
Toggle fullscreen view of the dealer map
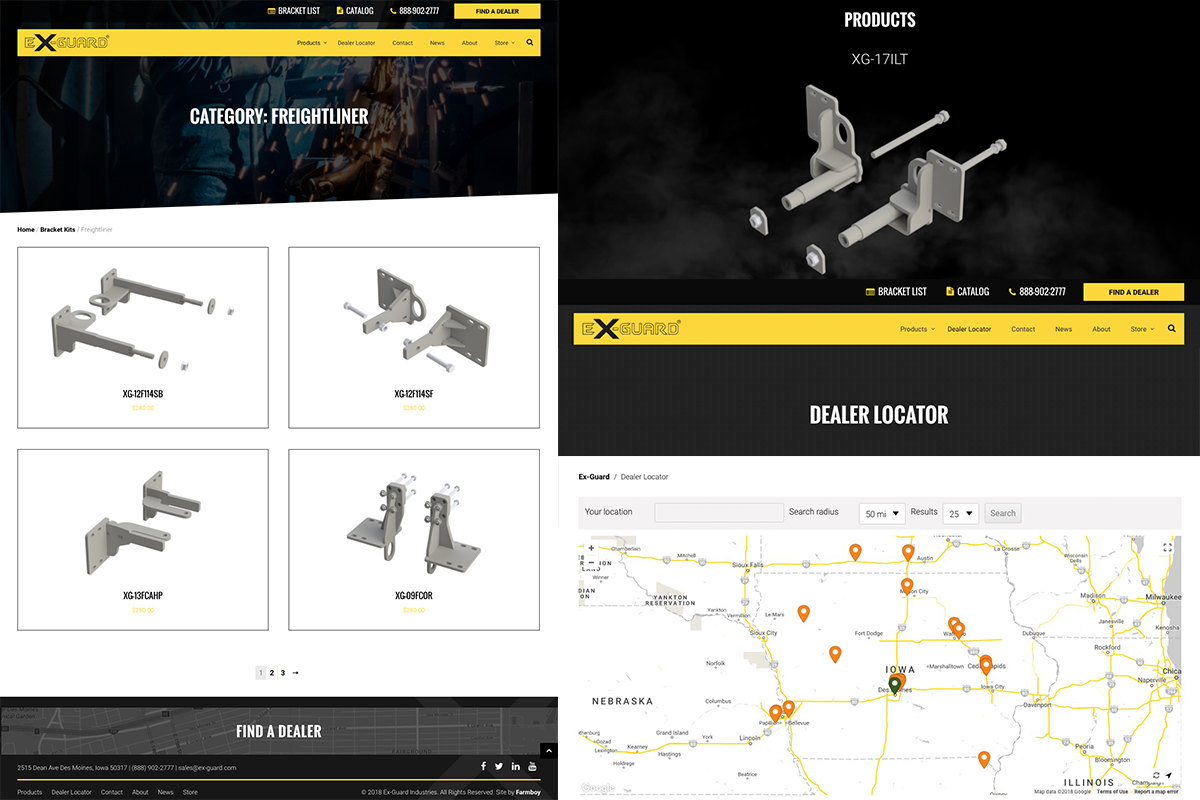[x=1167, y=548]
